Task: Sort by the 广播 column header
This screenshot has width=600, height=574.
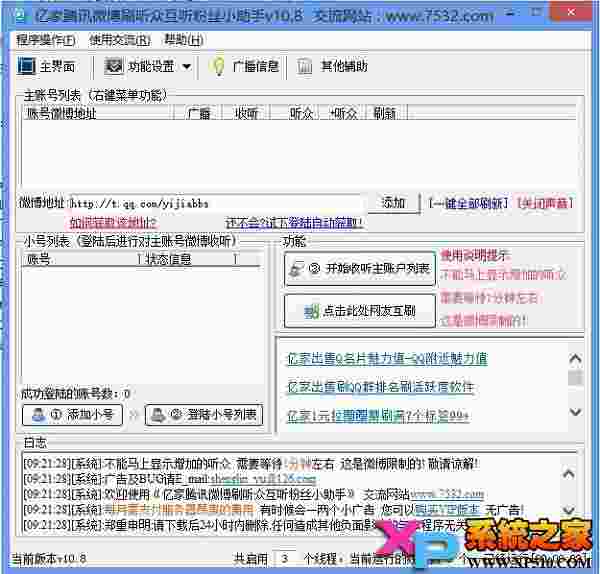Action: tap(198, 113)
